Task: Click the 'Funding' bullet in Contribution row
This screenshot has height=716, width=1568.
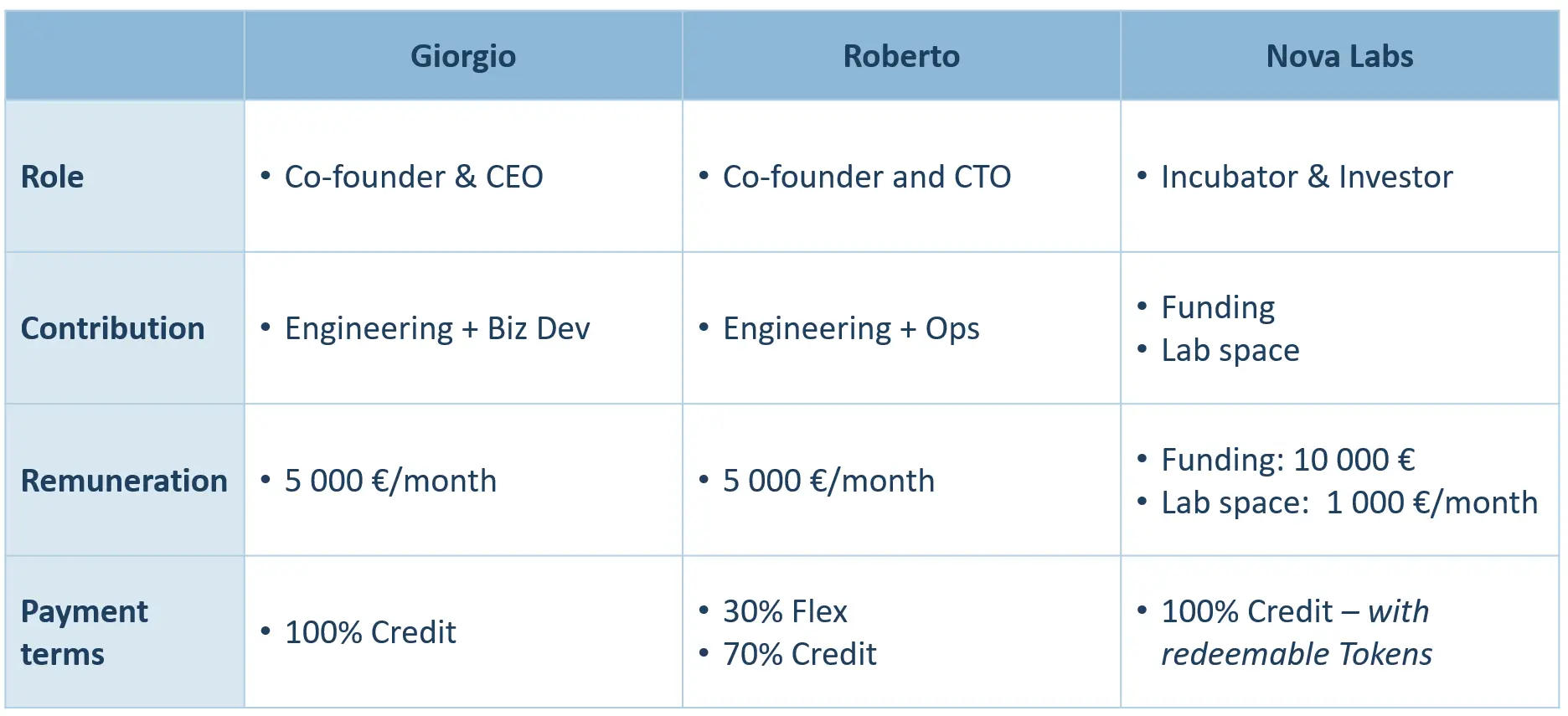Action: coord(1218,307)
